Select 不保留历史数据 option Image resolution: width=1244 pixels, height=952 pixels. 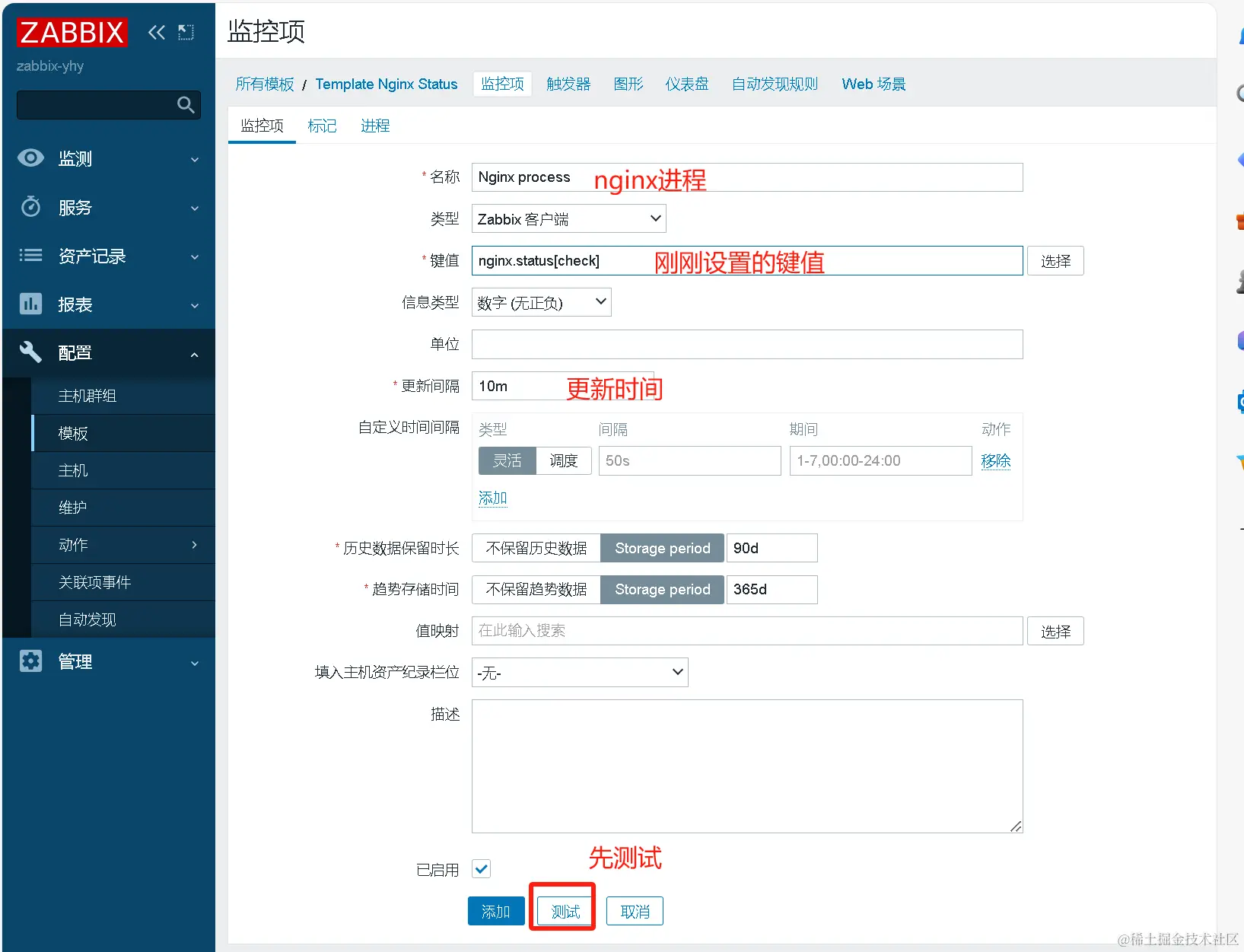536,548
